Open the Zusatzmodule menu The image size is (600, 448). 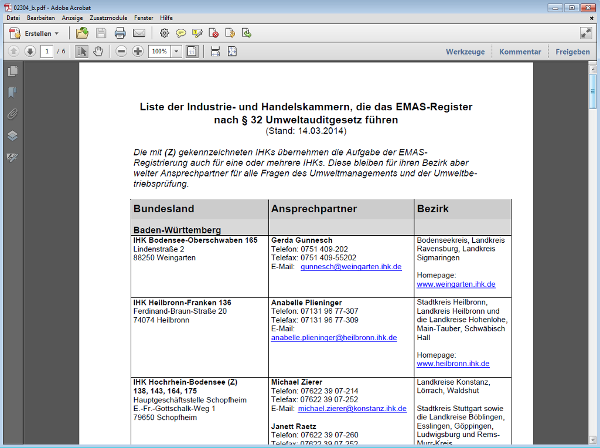pos(109,18)
